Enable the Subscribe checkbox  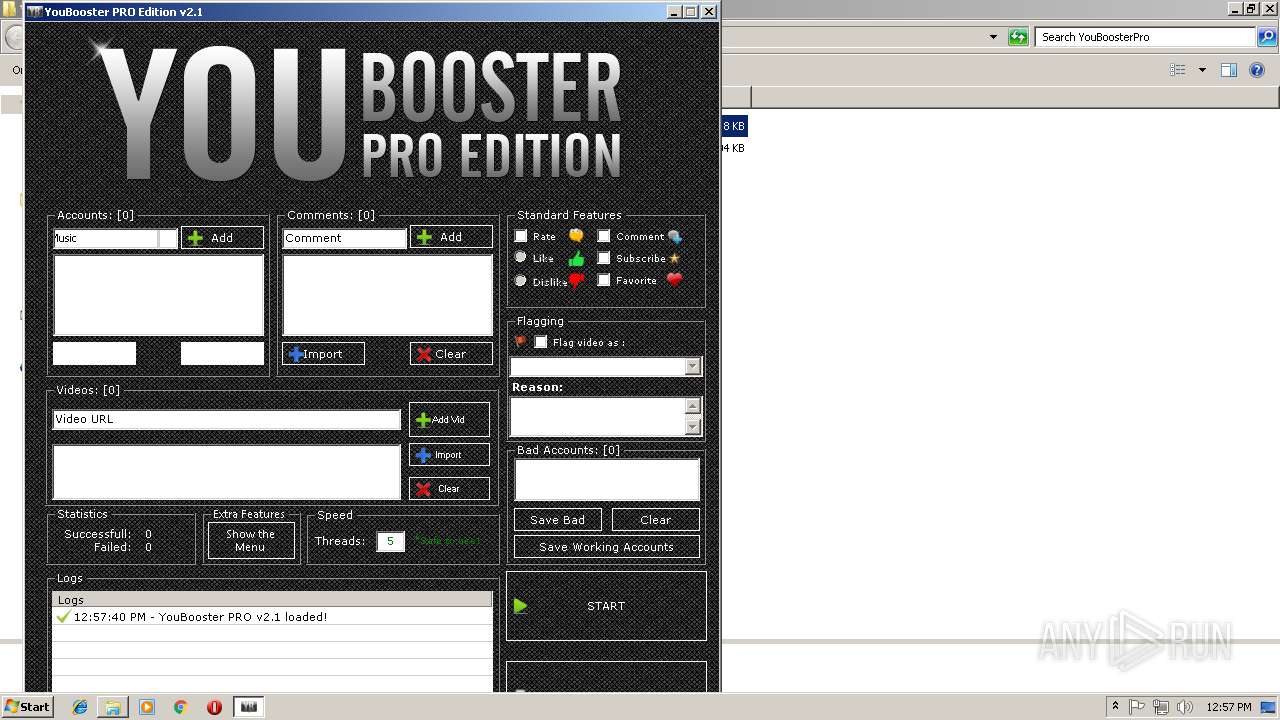(x=604, y=258)
